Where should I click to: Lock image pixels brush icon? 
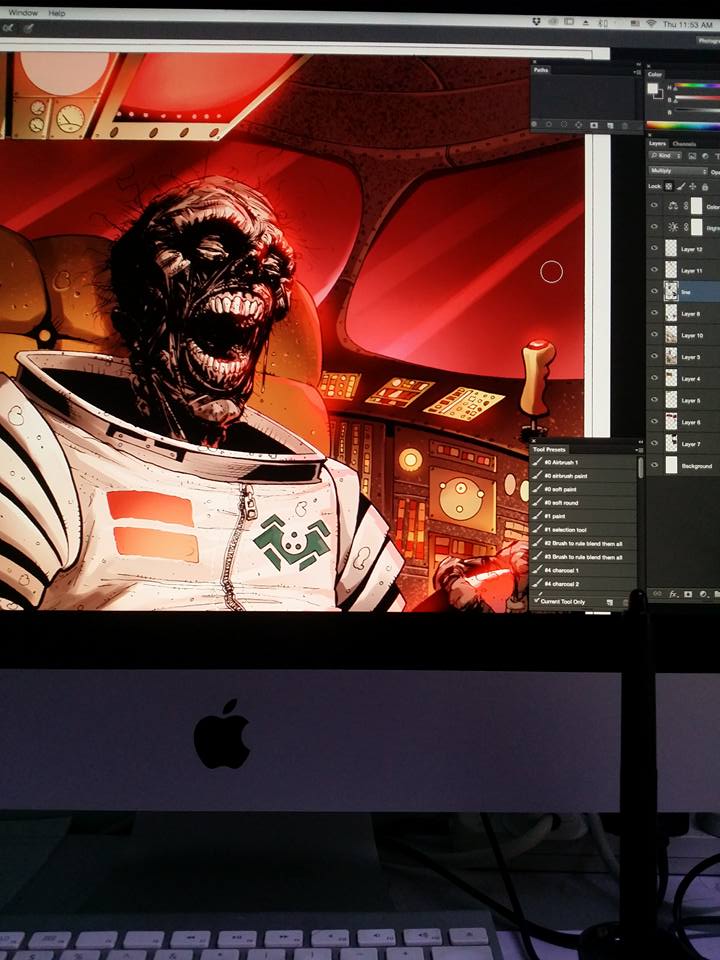point(681,186)
